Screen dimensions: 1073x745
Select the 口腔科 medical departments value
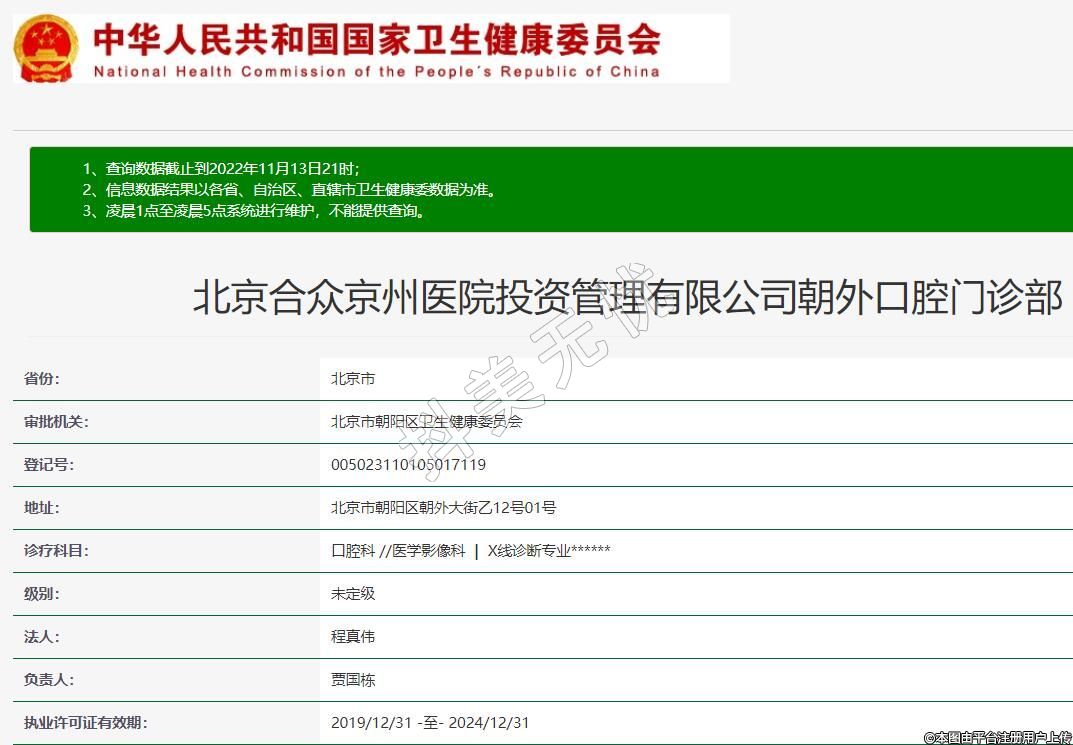pyautogui.click(x=470, y=551)
